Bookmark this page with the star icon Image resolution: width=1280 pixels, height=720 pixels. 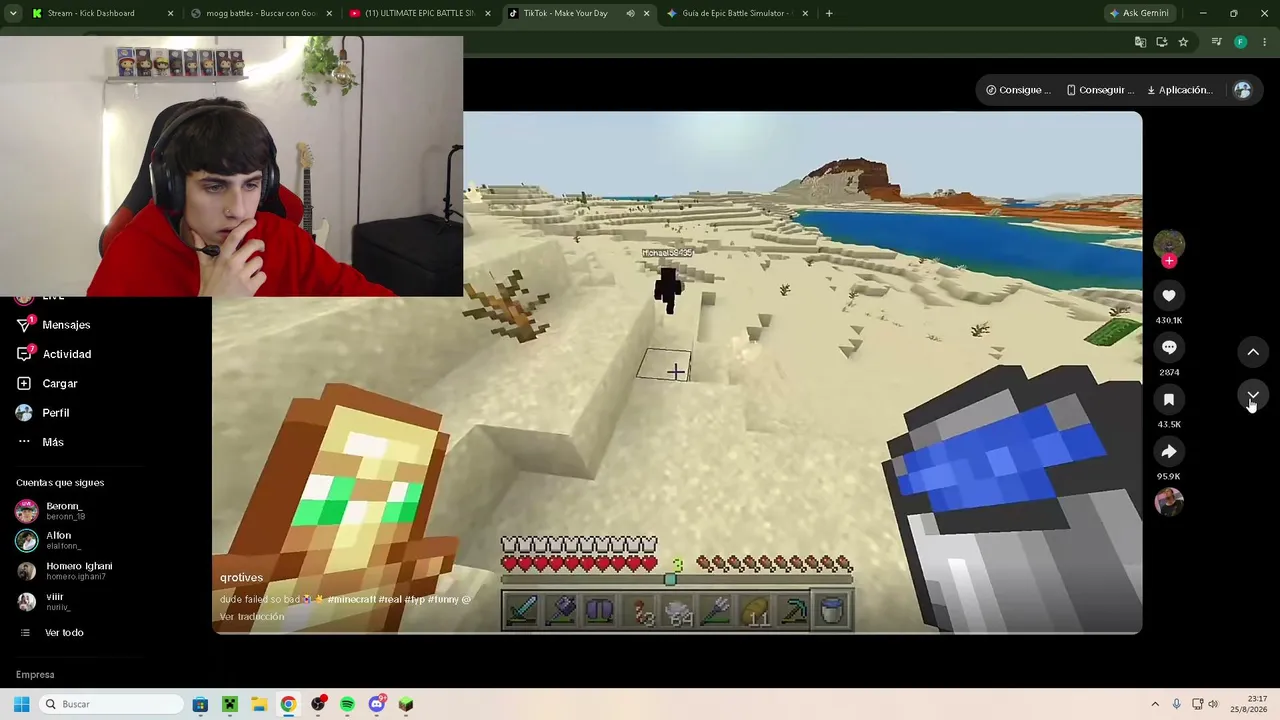click(1183, 42)
